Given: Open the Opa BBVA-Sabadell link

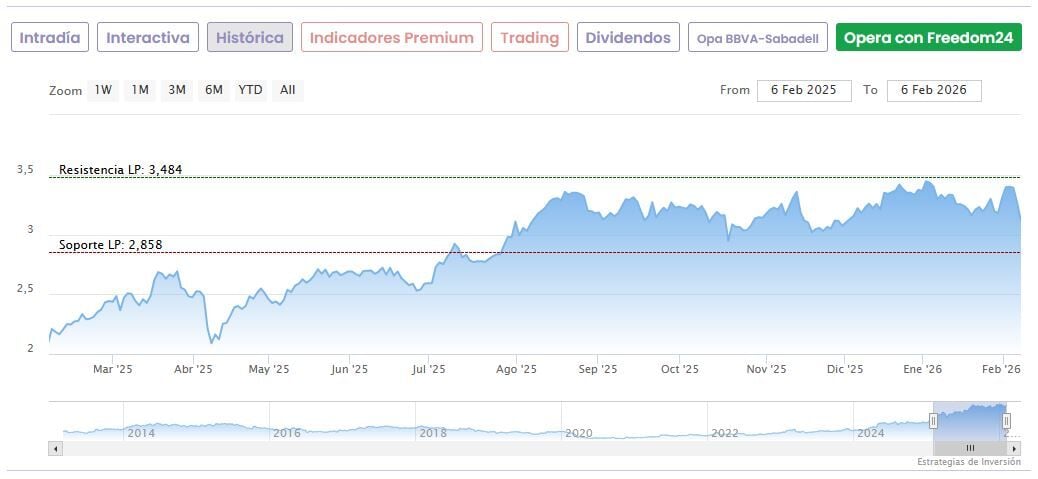Looking at the screenshot, I should pyautogui.click(x=758, y=38).
